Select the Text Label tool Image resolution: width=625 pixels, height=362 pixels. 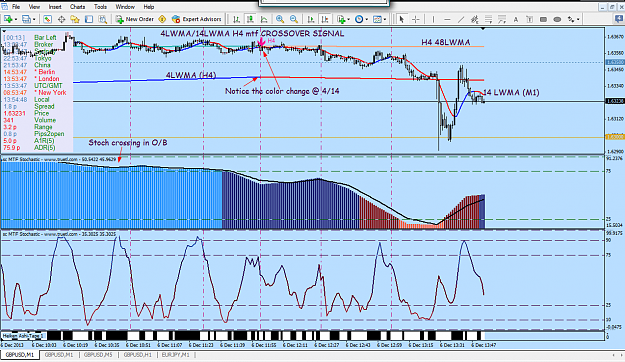[x=529, y=19]
